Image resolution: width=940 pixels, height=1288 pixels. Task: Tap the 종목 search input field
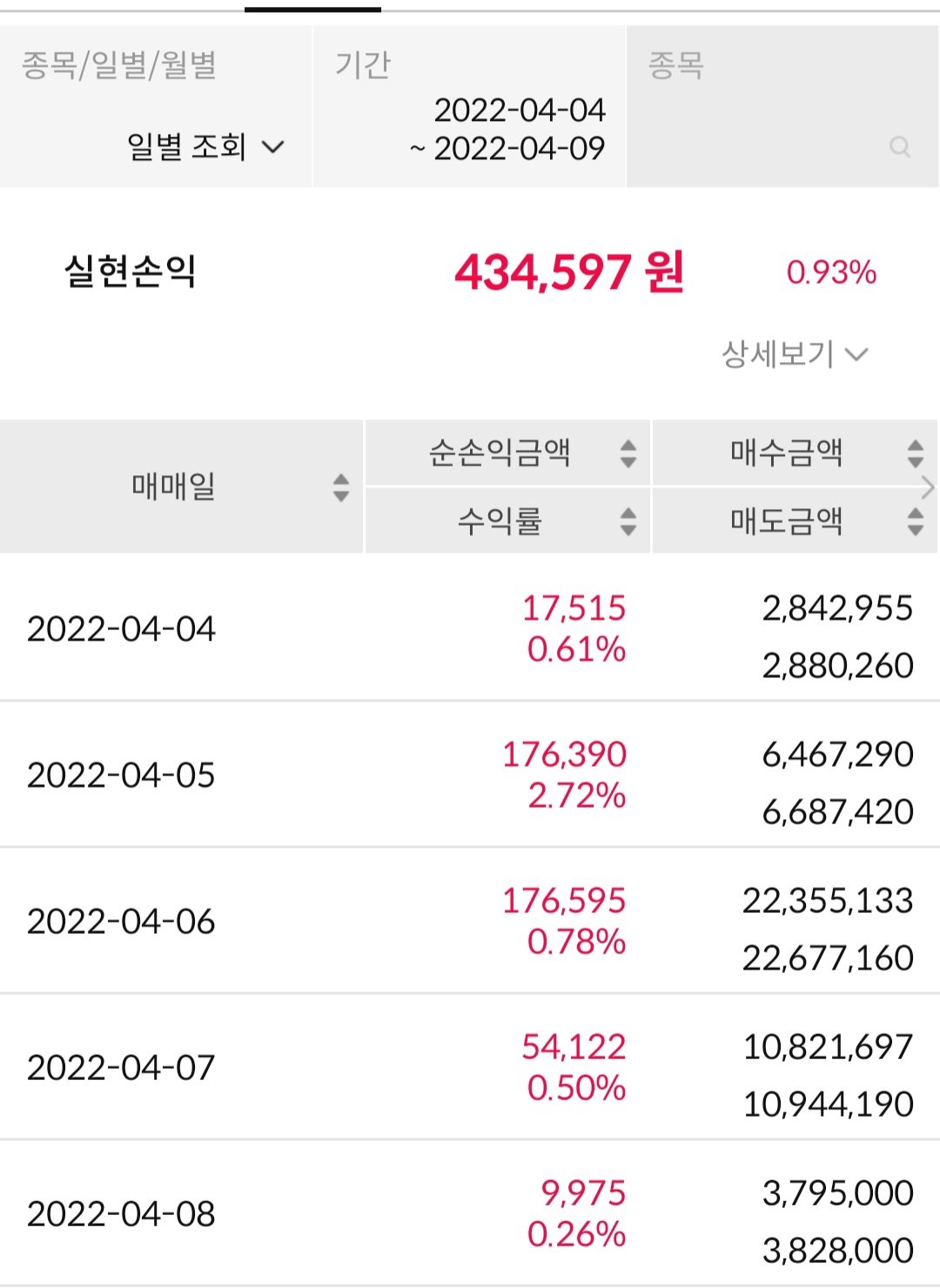(782, 106)
